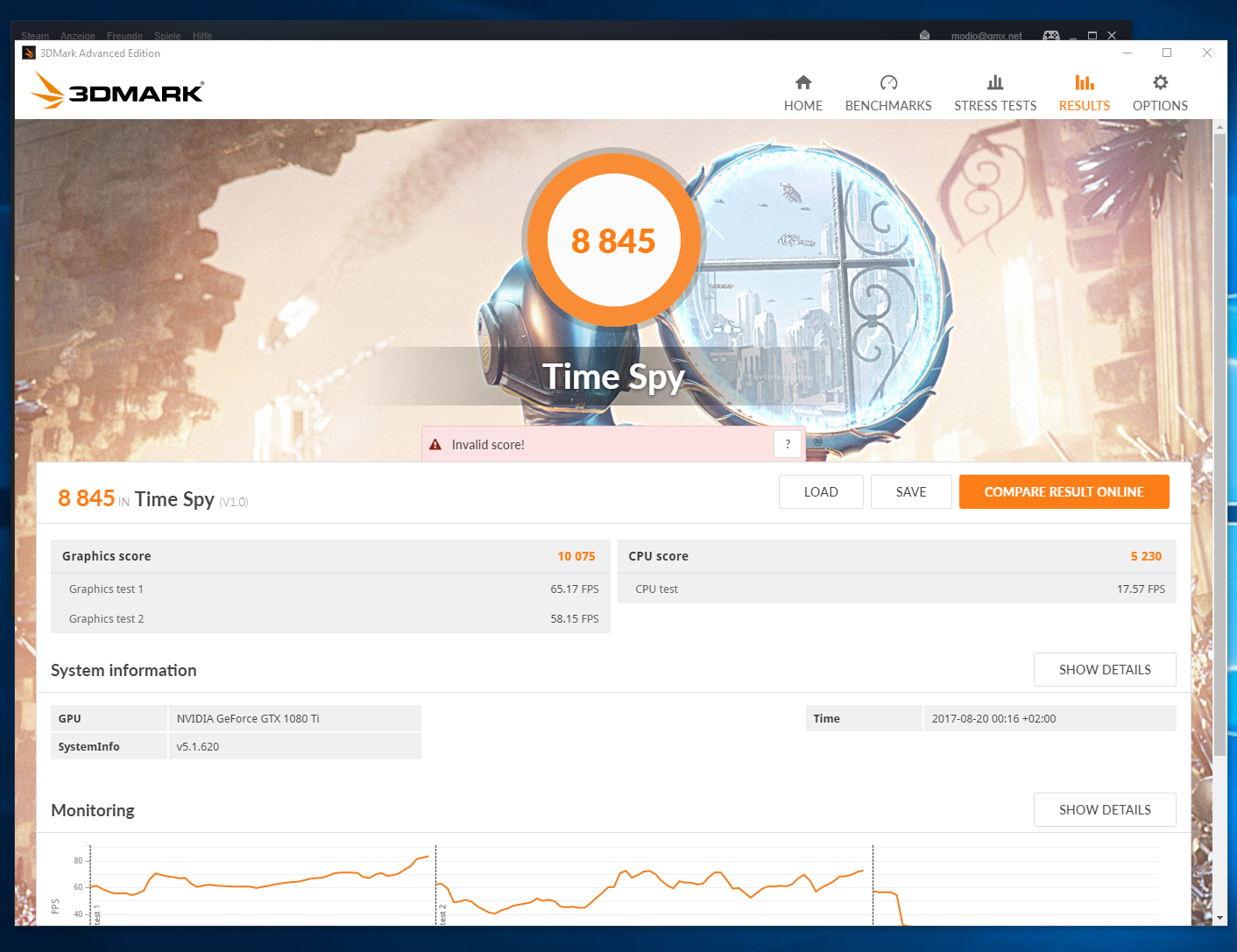Close the 3DMark window
This screenshot has height=952, width=1237.
(x=1207, y=53)
